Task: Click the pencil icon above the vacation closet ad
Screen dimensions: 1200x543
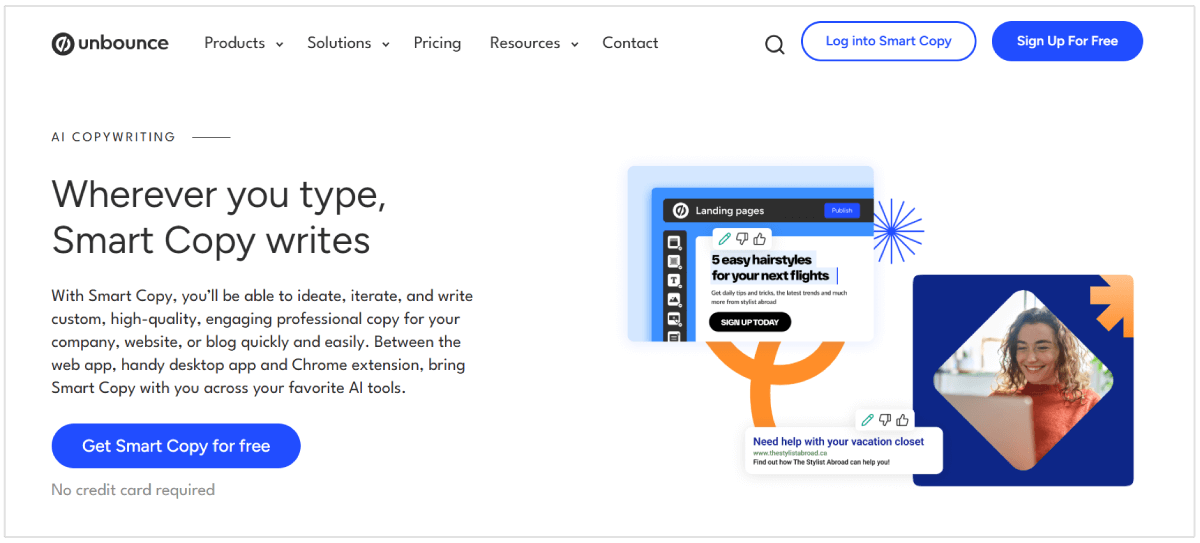Action: (867, 420)
